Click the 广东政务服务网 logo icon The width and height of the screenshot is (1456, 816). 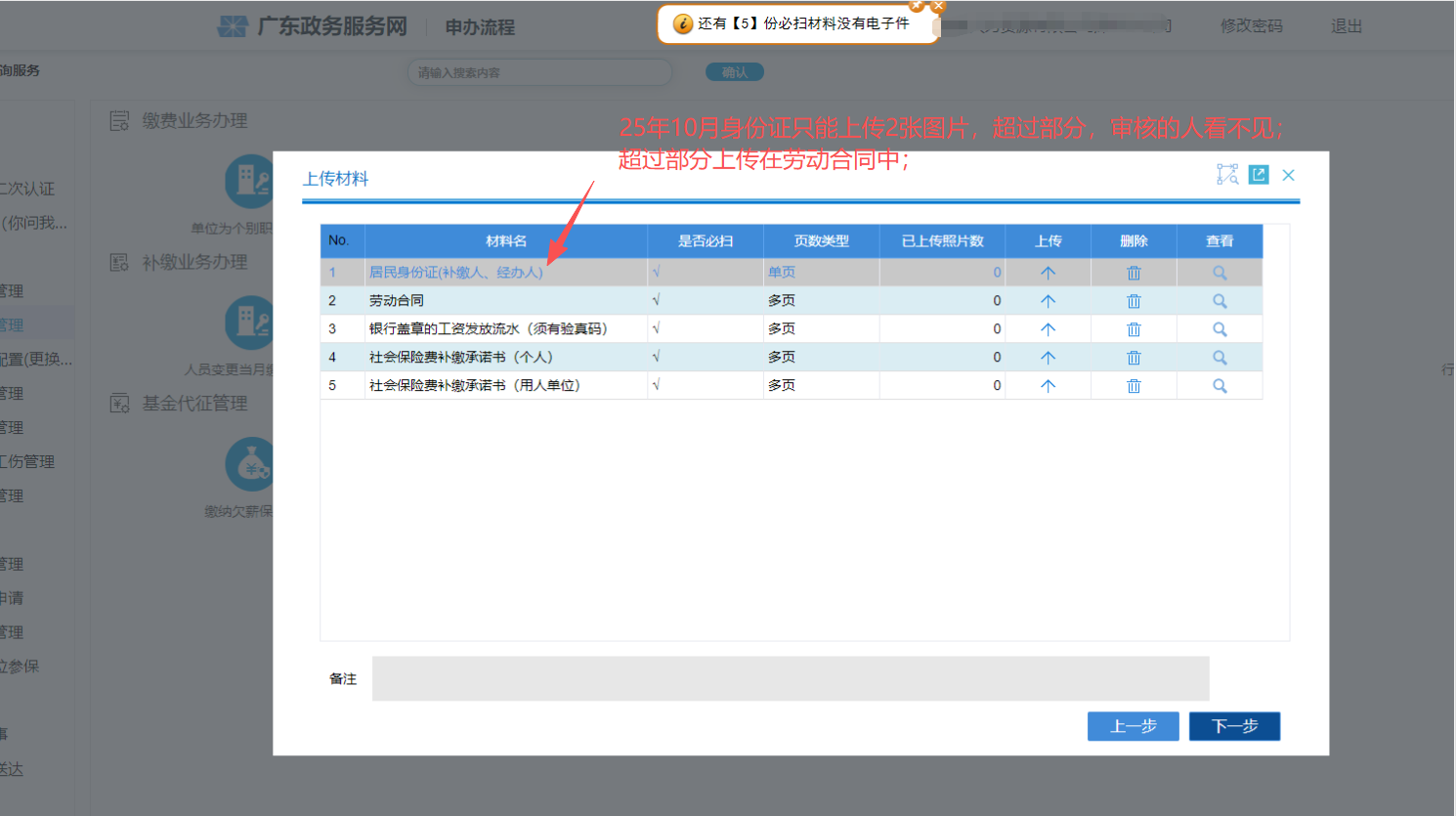point(233,26)
